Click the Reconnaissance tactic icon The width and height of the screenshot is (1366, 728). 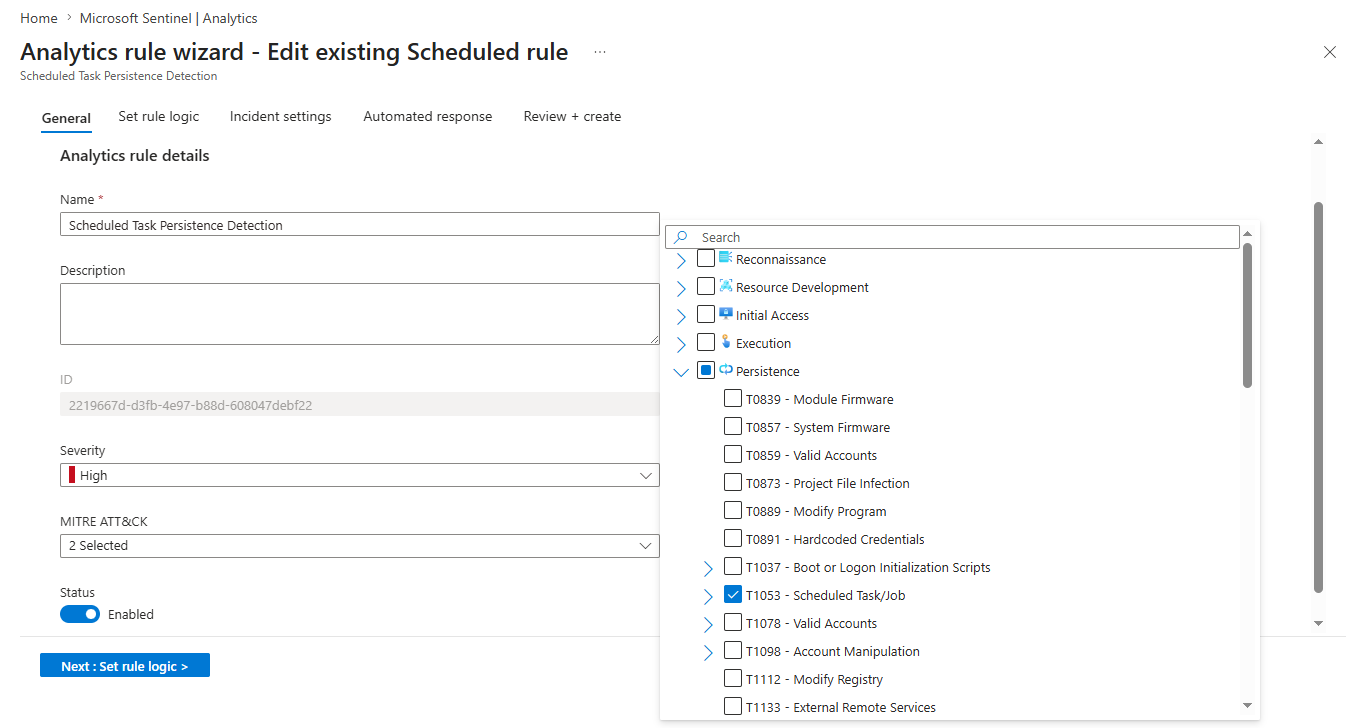tap(726, 258)
